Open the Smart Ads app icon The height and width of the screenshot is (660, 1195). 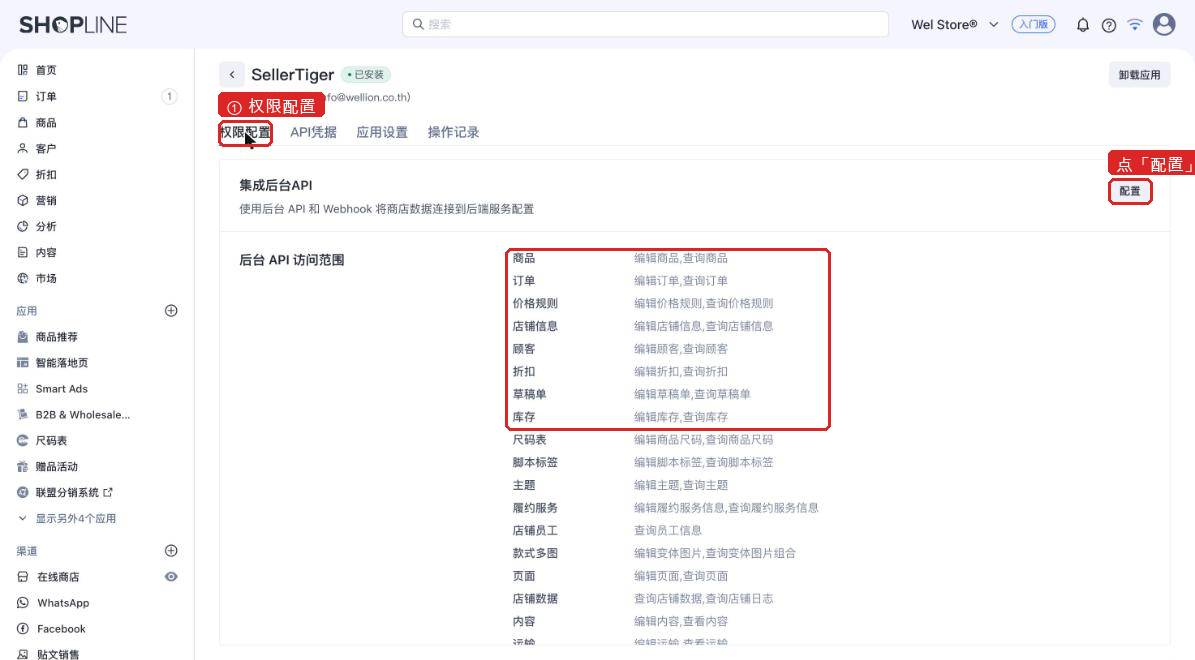click(23, 389)
